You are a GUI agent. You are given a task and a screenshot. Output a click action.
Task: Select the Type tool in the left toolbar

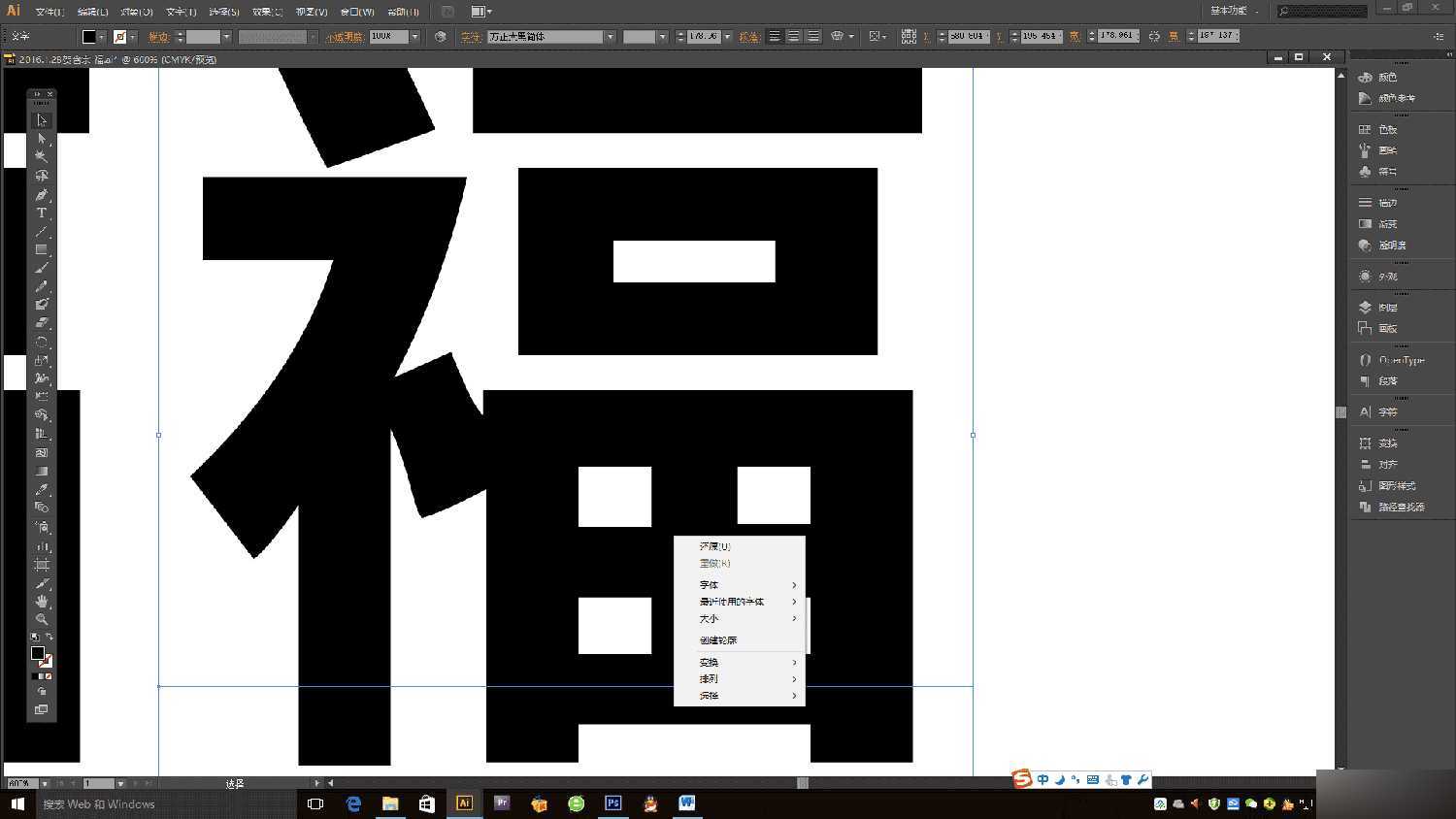pyautogui.click(x=41, y=212)
